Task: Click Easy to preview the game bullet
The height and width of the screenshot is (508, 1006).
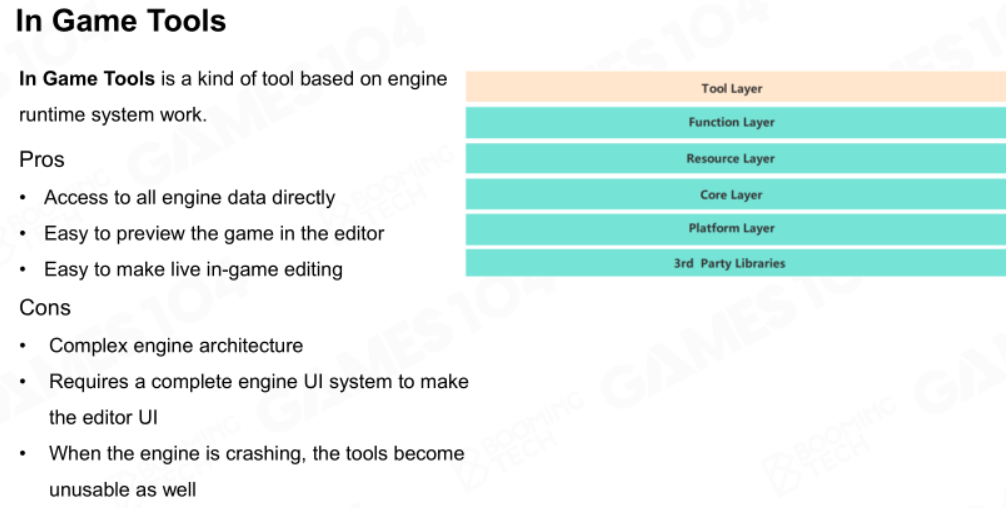Action: [x=214, y=233]
